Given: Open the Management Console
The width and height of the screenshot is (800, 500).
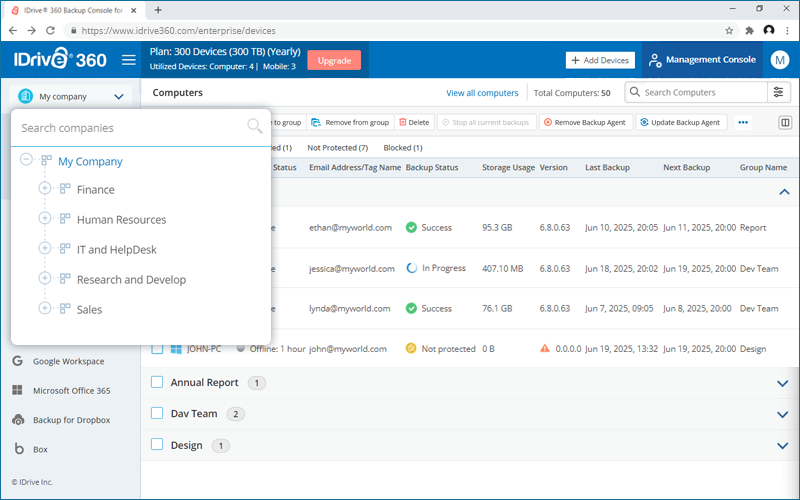Looking at the screenshot, I should point(702,60).
